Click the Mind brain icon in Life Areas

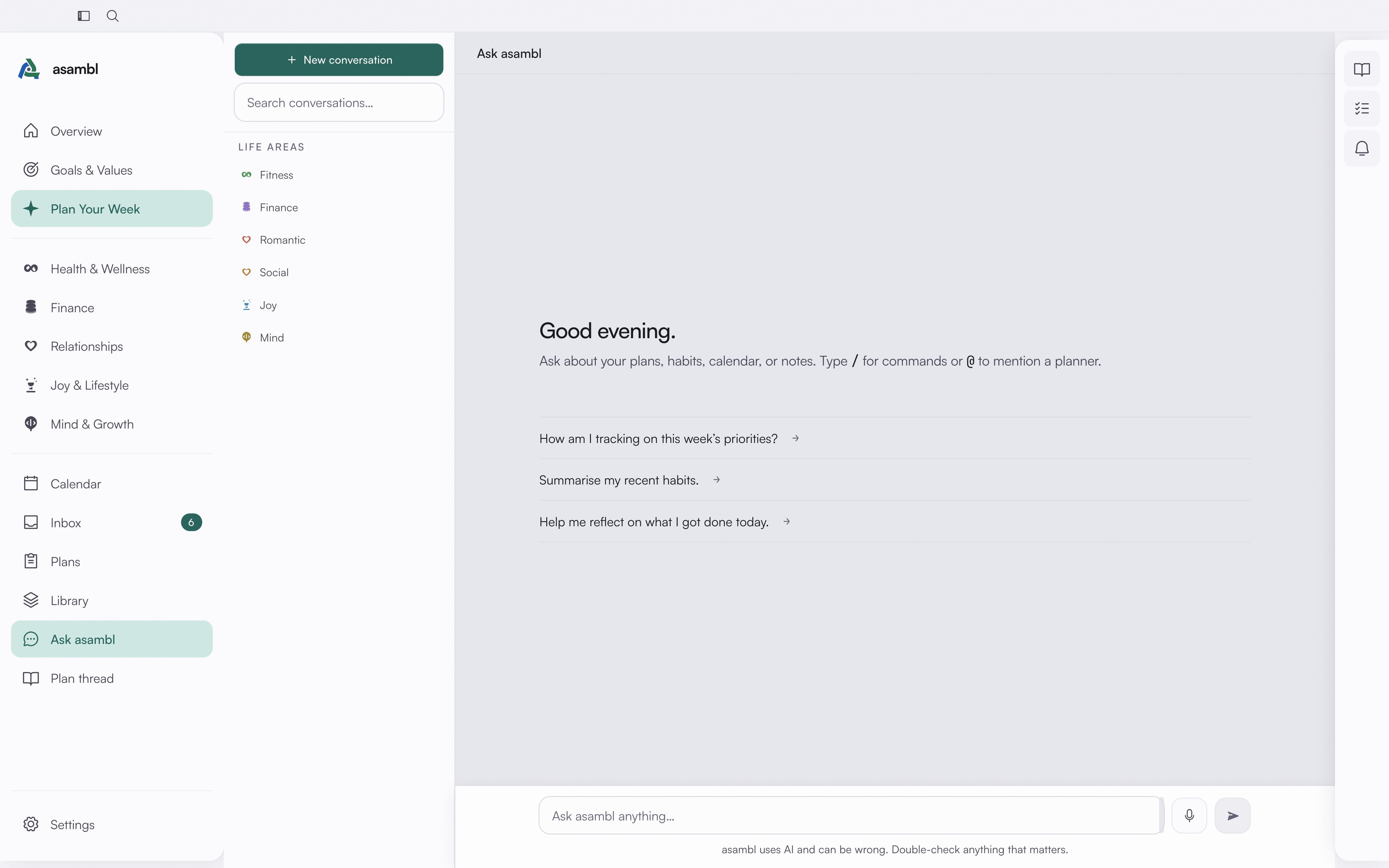coord(246,337)
